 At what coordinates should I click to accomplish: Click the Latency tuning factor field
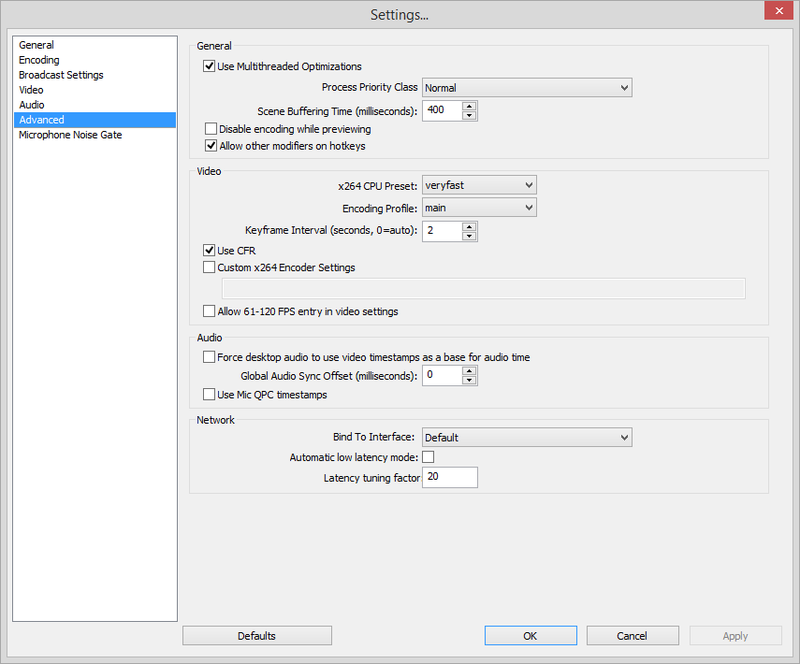pos(449,477)
